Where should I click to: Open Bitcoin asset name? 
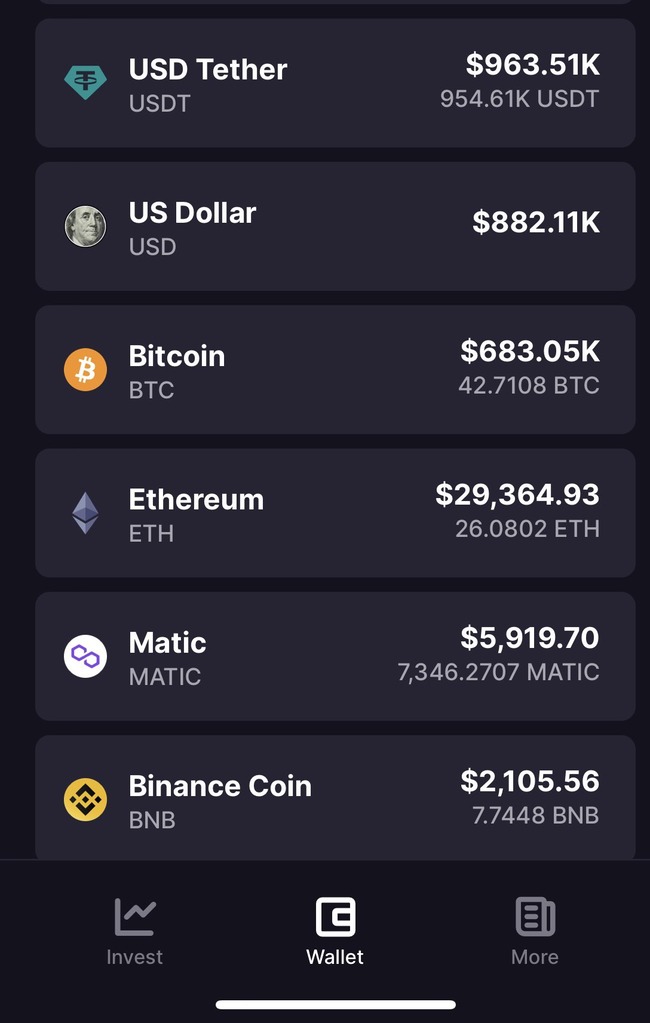point(177,356)
